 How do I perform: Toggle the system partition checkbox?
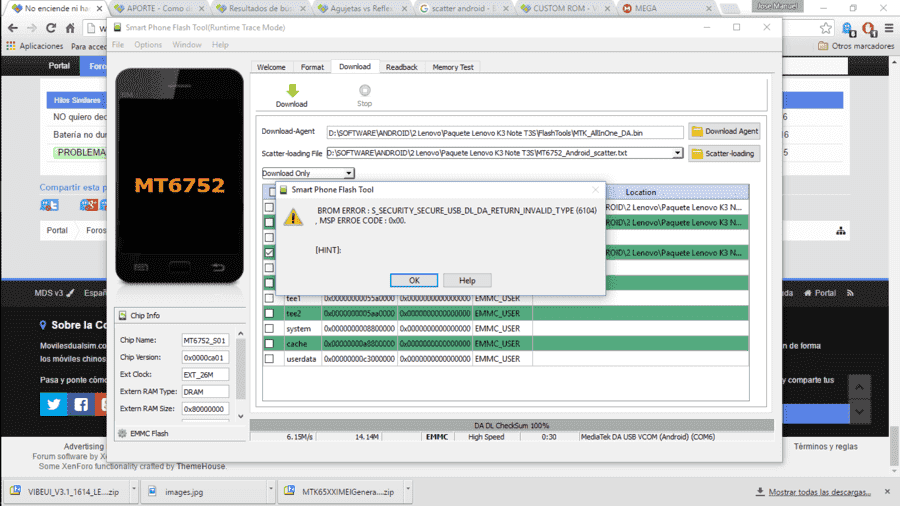(269, 329)
